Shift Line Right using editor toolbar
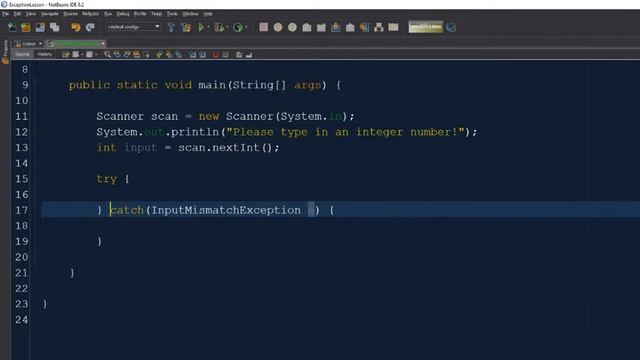Screen dimensions: 640x360 pos(202,54)
